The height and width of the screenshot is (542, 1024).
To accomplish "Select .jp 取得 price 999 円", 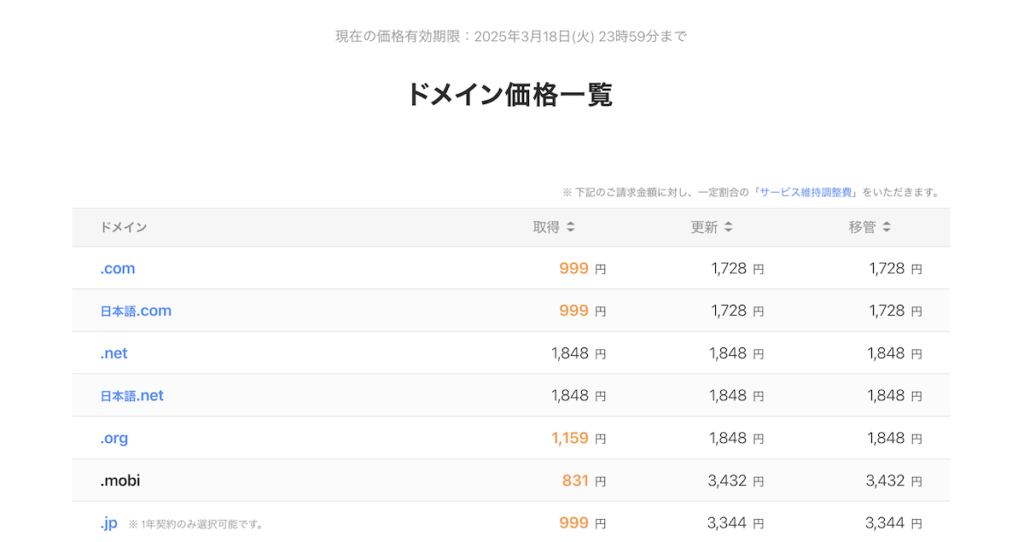I will click(x=583, y=523).
